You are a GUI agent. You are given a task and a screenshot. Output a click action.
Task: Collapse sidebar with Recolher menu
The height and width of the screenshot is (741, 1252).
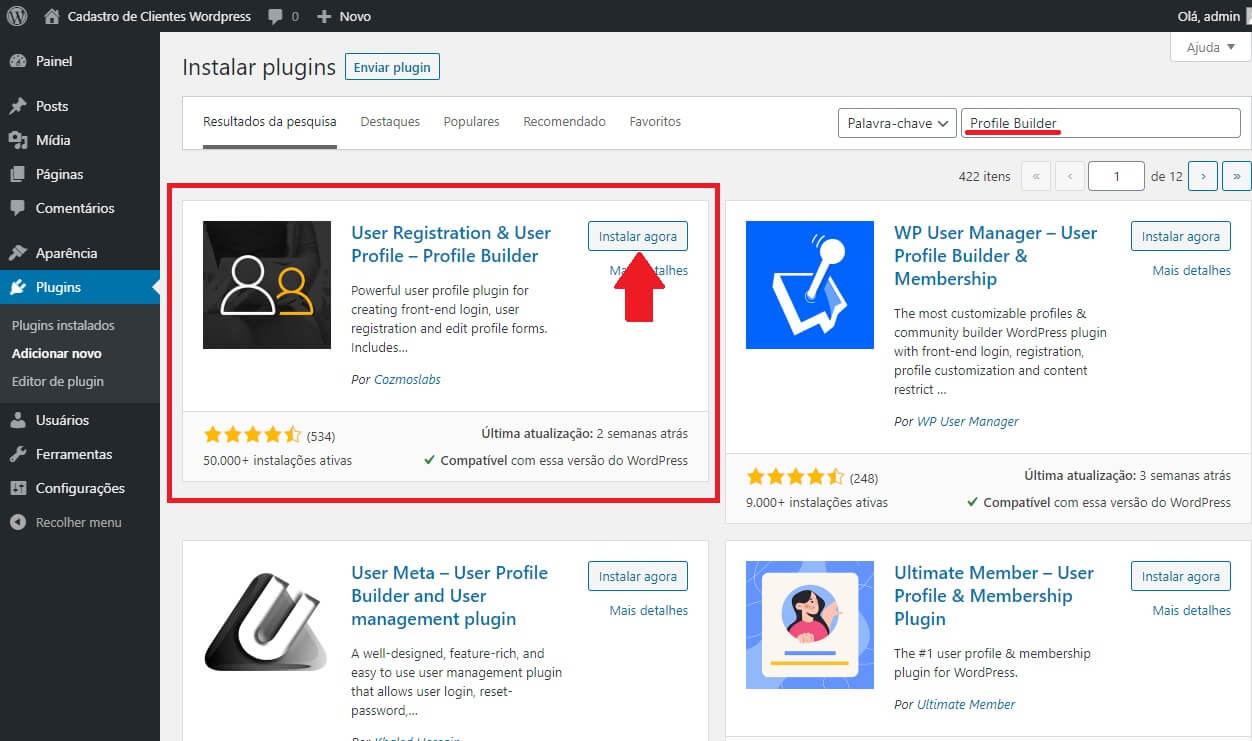point(78,522)
